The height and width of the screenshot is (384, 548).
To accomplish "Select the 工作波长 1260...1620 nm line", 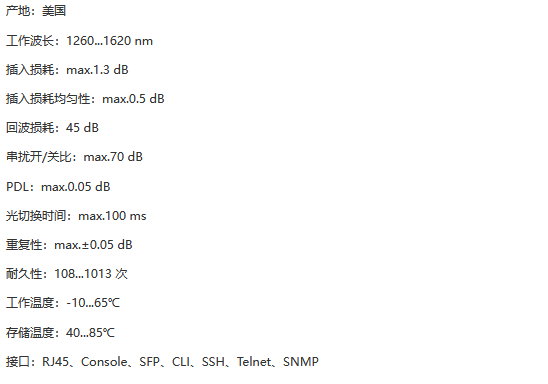I will [79, 41].
